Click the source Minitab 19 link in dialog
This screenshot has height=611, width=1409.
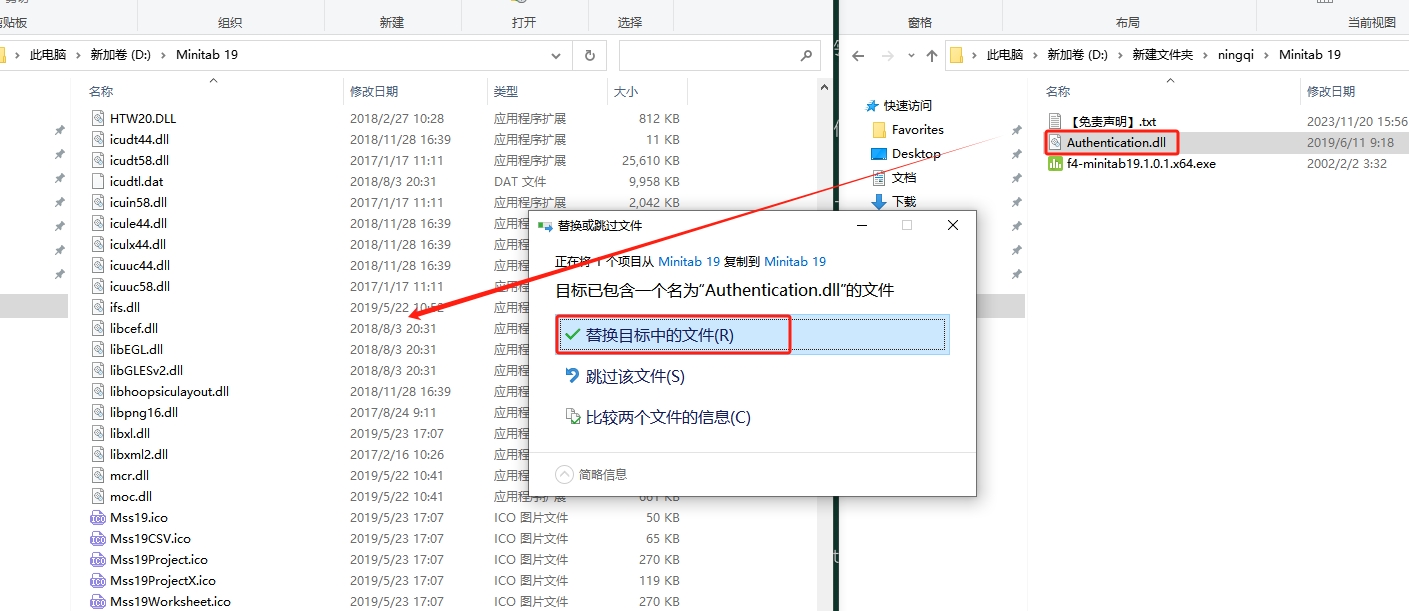[x=689, y=261]
